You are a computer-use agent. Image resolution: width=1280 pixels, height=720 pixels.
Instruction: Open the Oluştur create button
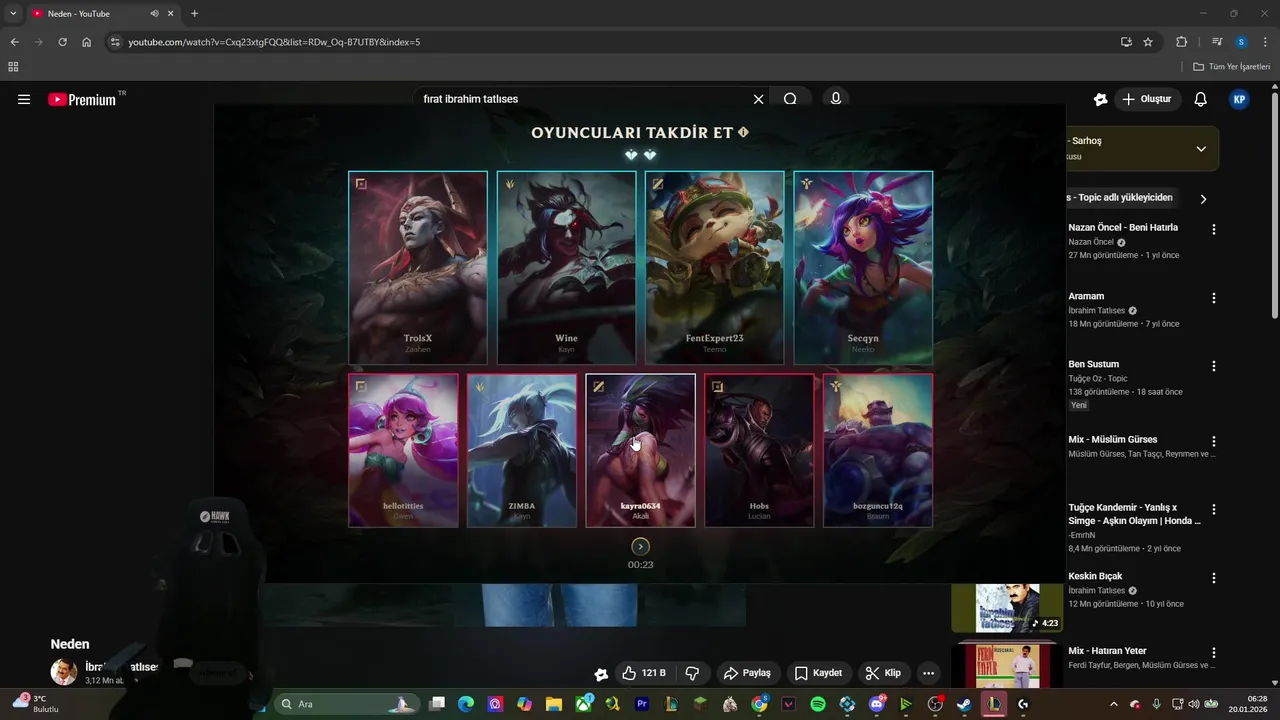tap(1147, 99)
